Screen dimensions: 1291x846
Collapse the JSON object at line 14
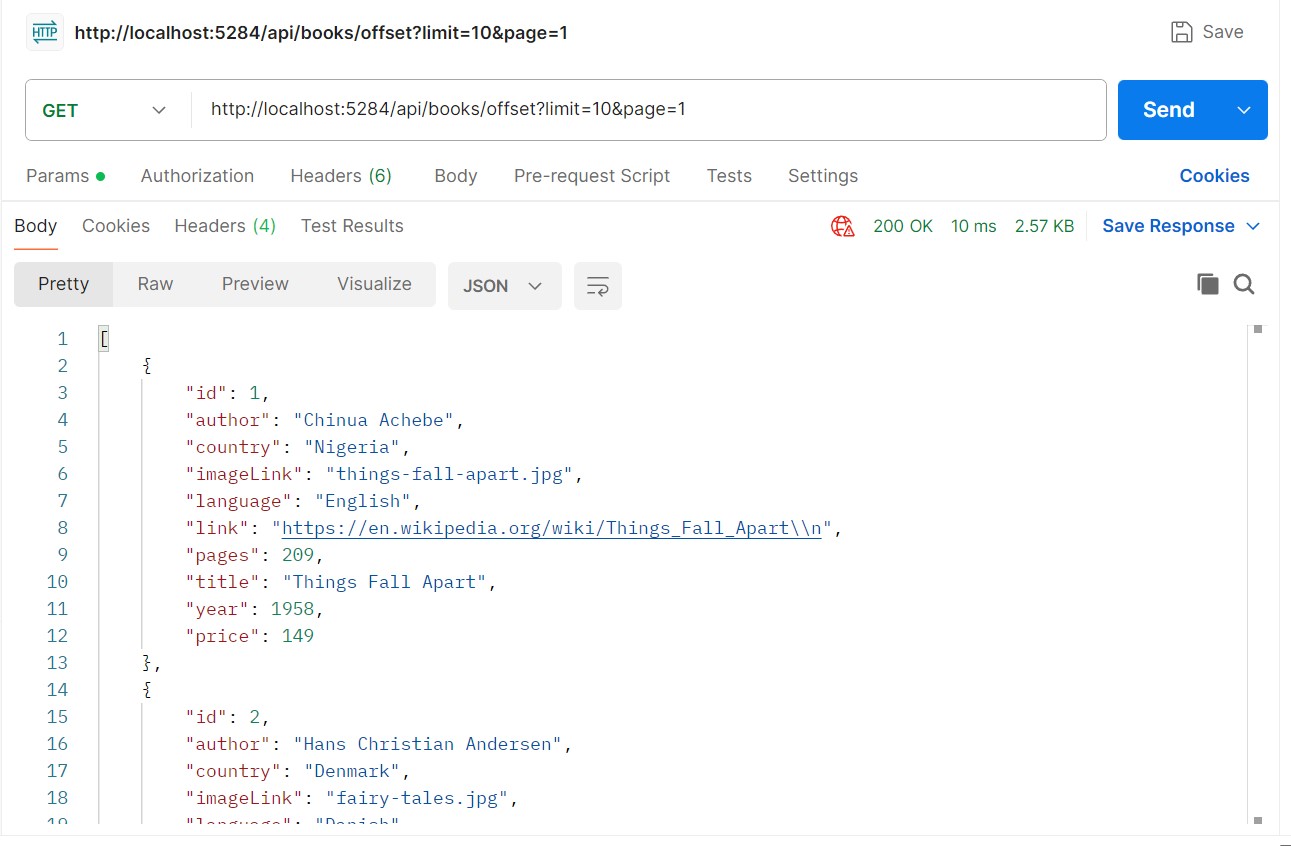147,690
